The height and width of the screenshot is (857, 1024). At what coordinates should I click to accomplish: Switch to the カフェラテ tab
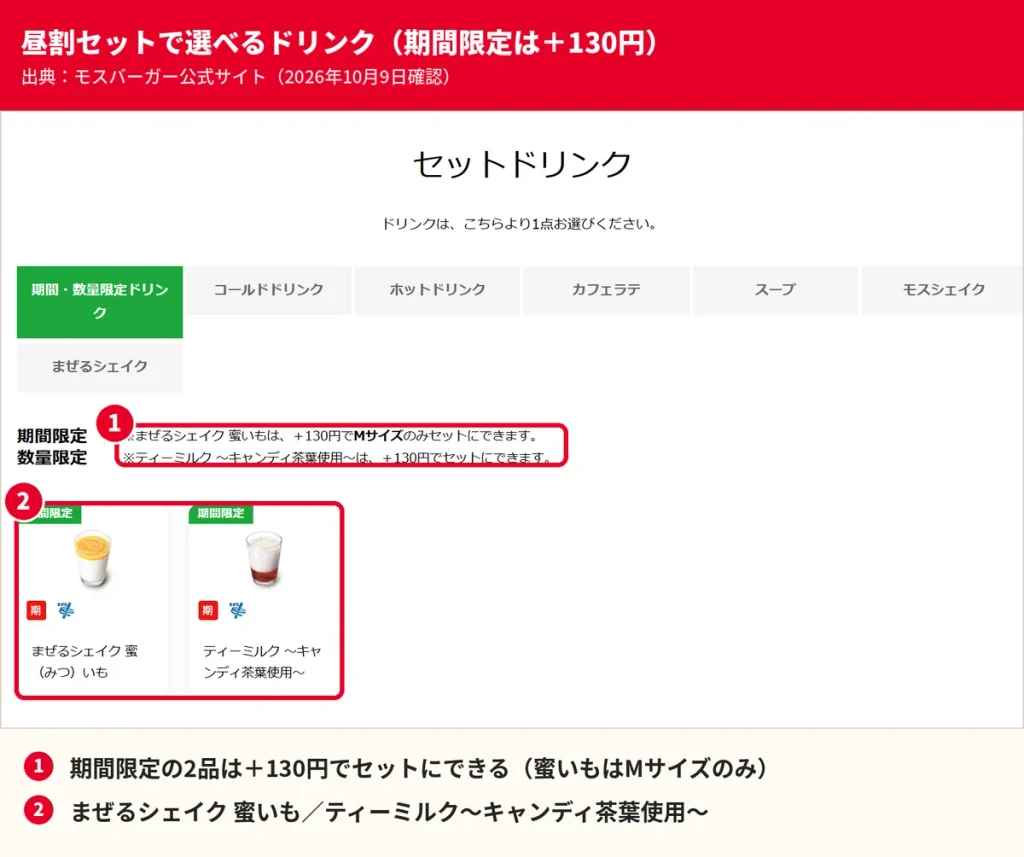pos(606,290)
